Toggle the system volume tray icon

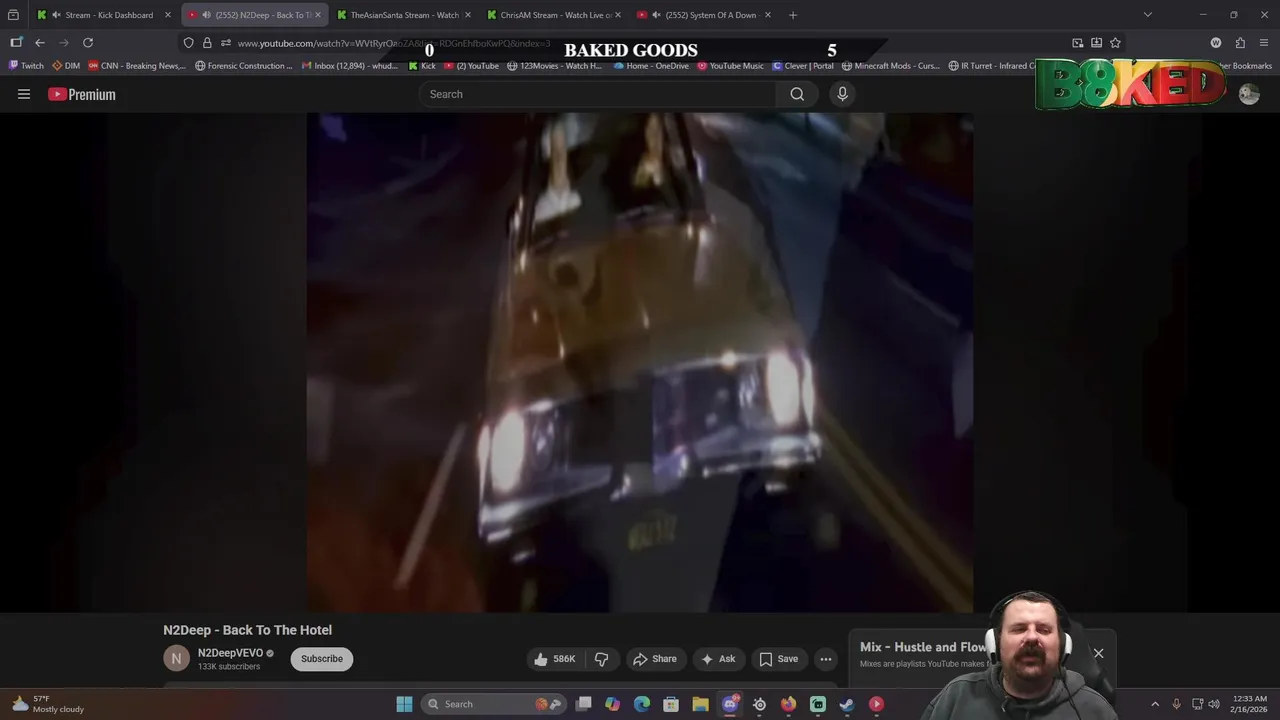point(1214,704)
